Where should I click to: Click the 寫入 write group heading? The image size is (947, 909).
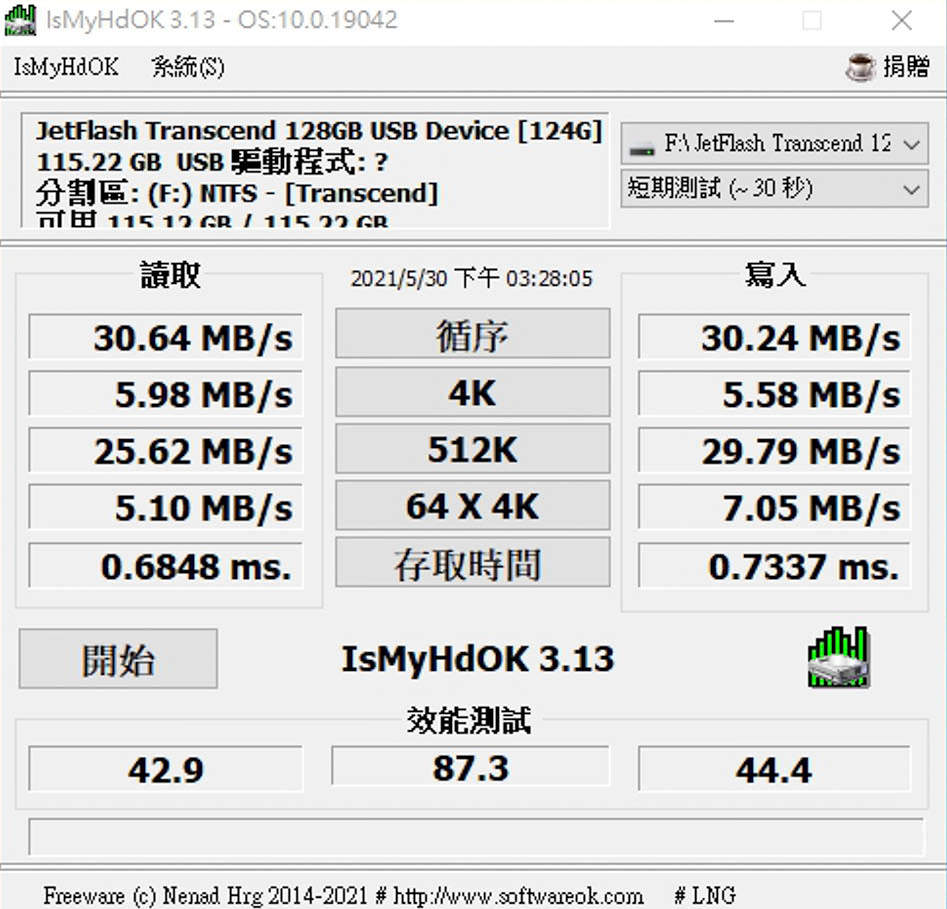775,275
